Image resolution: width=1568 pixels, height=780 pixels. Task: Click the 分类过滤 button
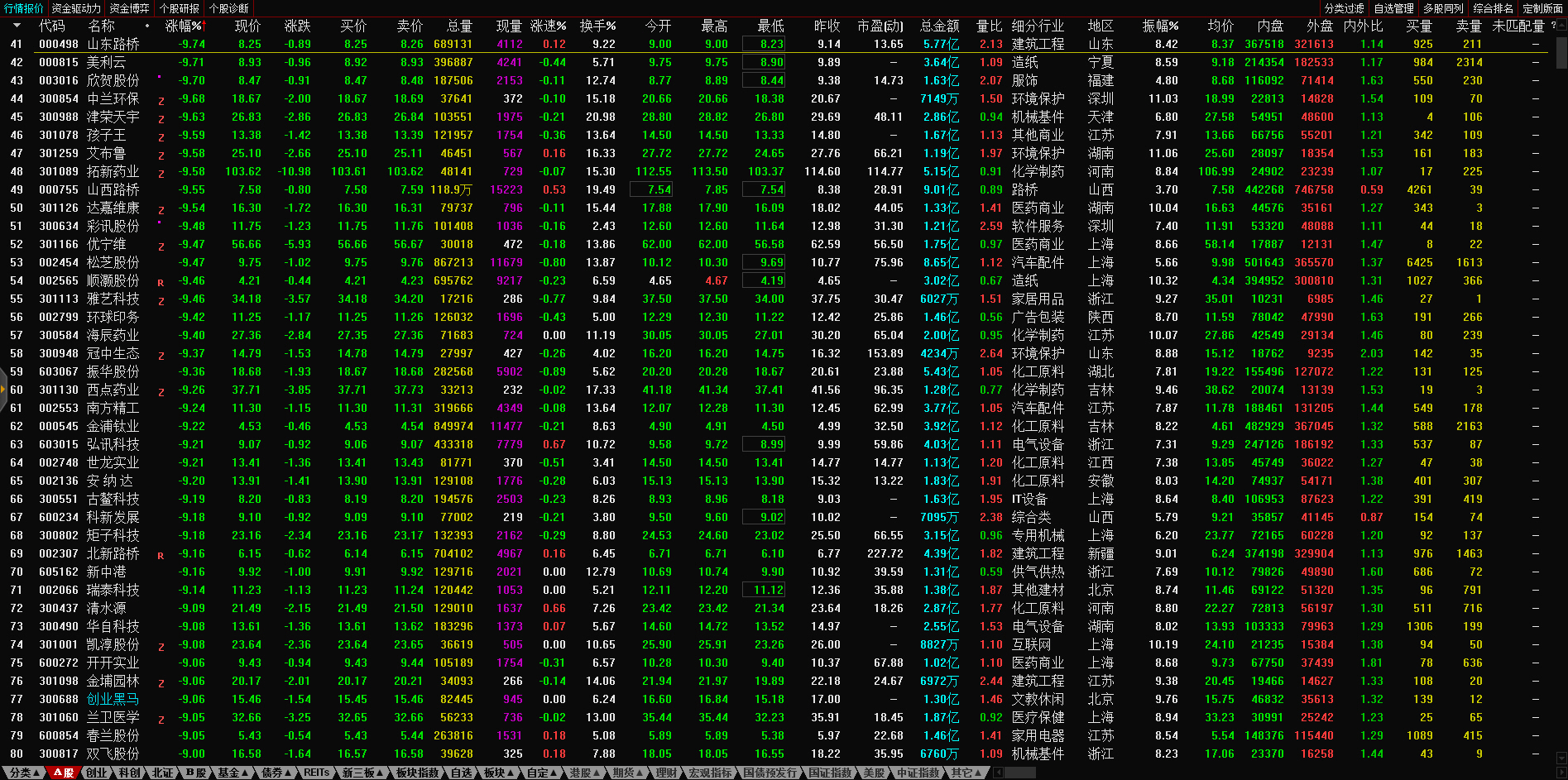[x=1345, y=8]
